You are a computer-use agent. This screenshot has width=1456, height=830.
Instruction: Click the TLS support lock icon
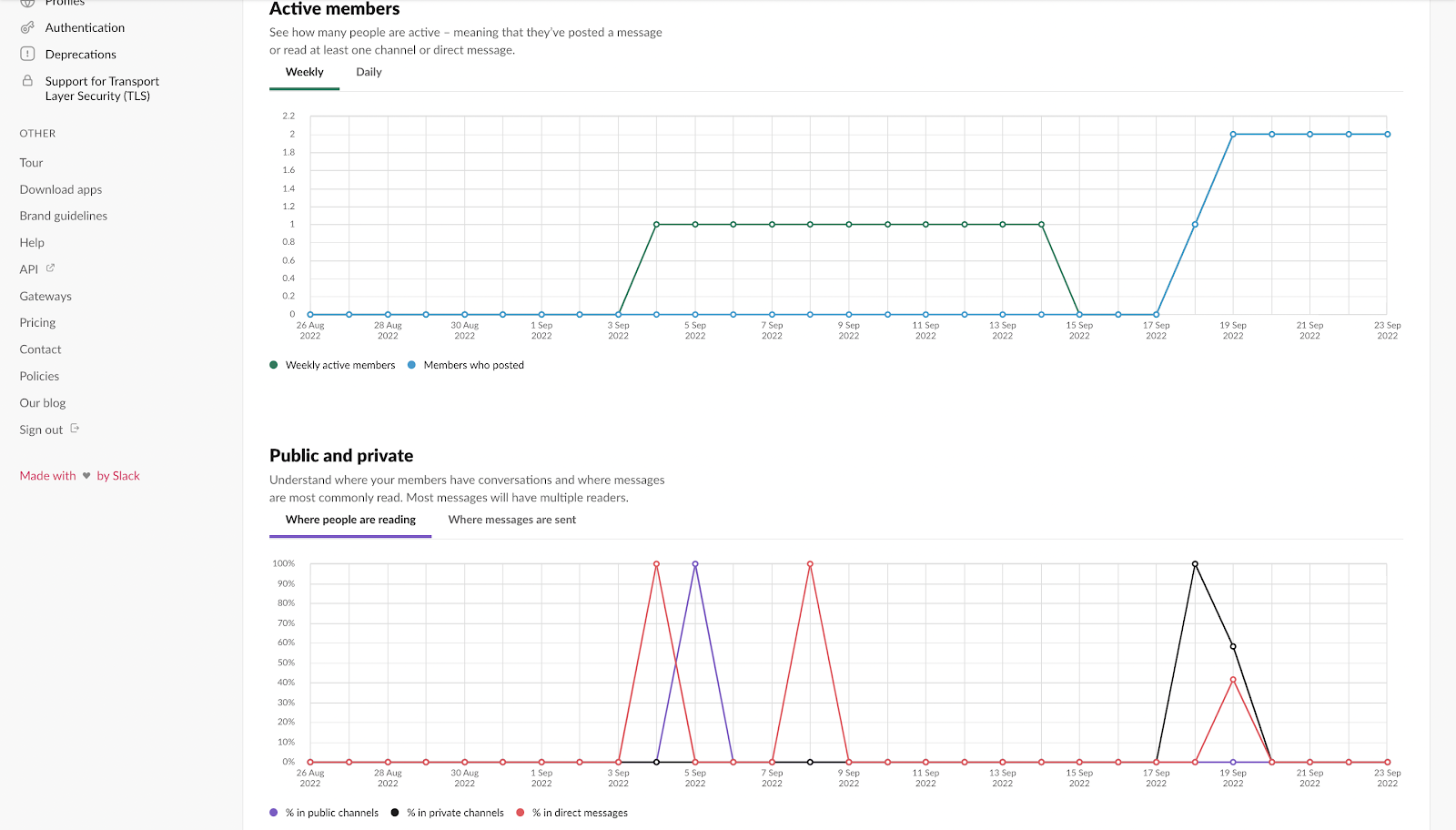27,81
